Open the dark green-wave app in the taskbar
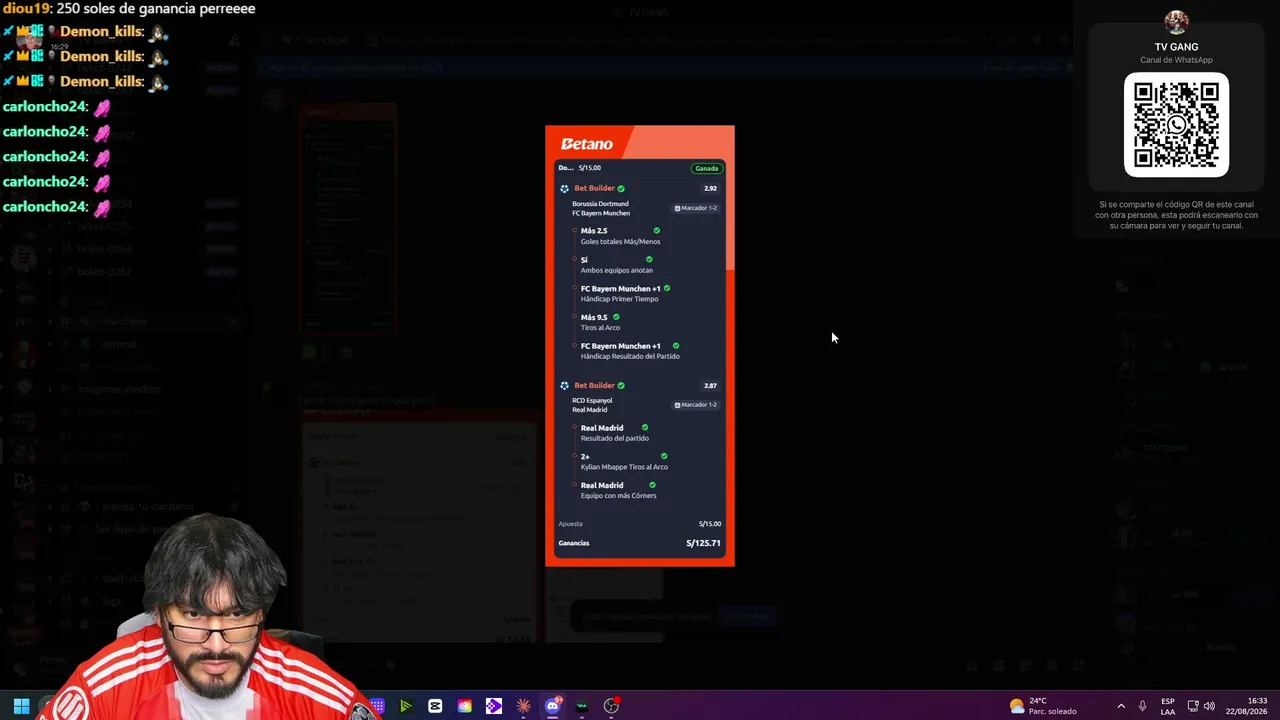Screen dimensions: 1280x720 582,706
